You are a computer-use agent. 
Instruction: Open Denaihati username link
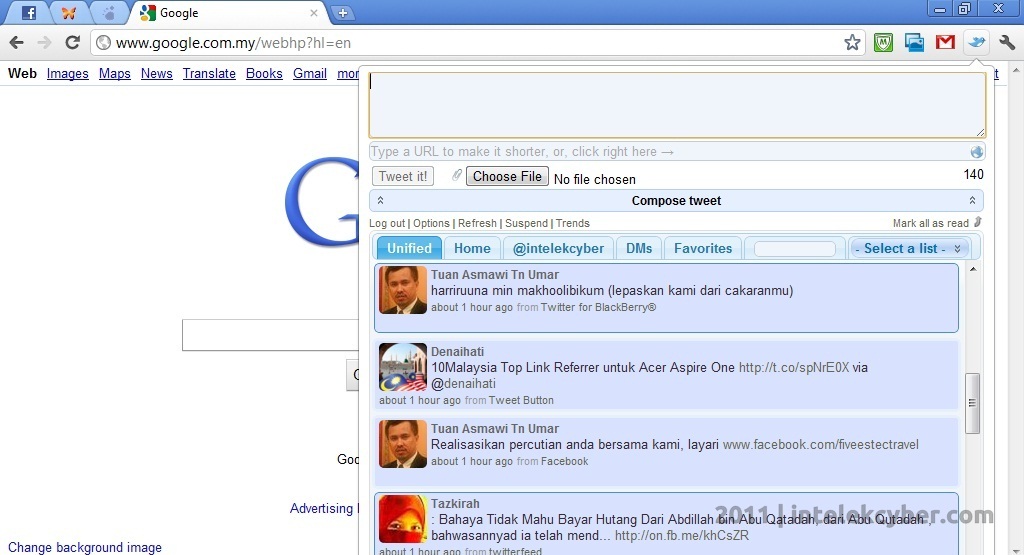point(457,351)
